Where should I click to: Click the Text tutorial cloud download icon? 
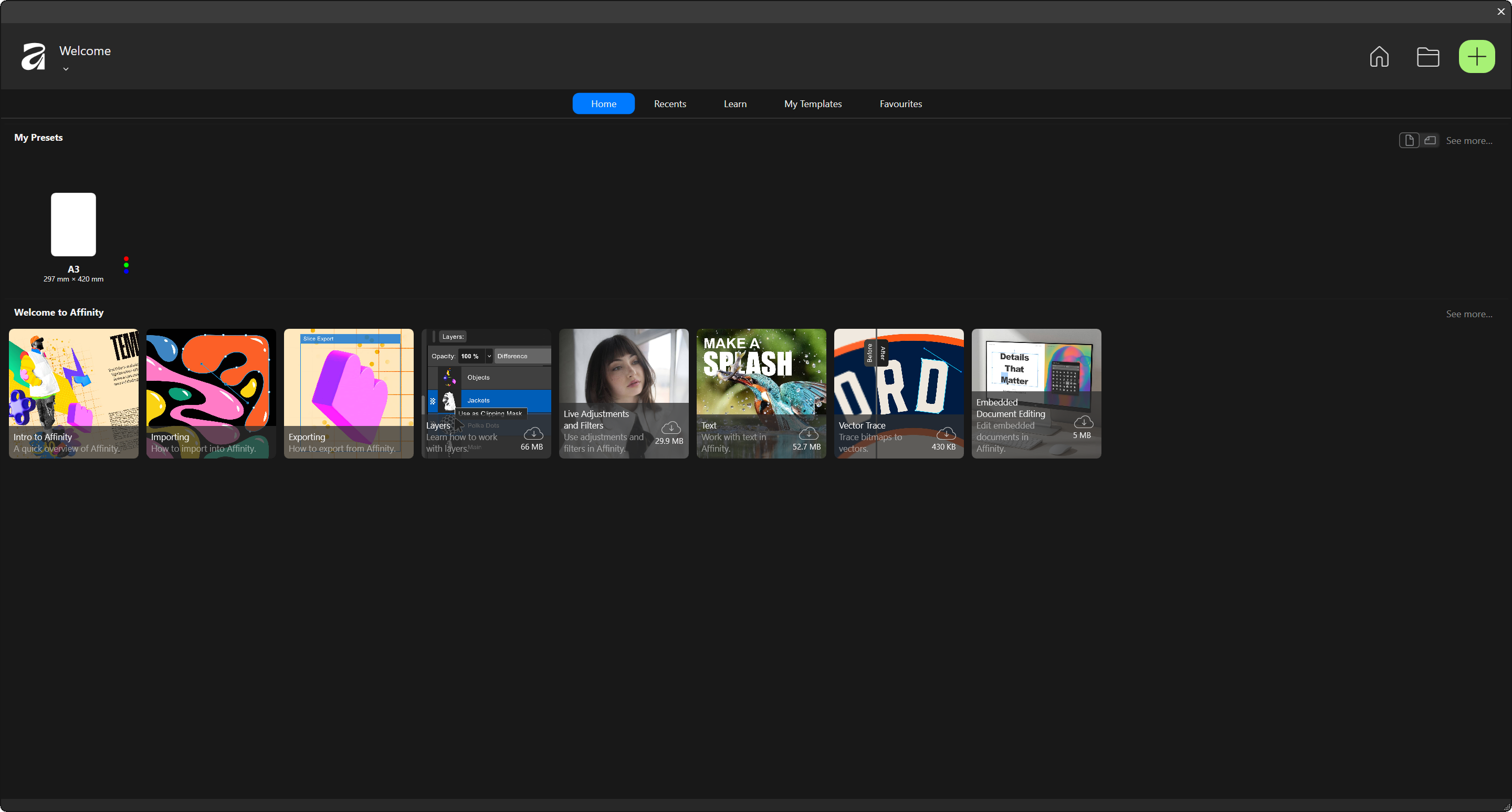point(808,433)
